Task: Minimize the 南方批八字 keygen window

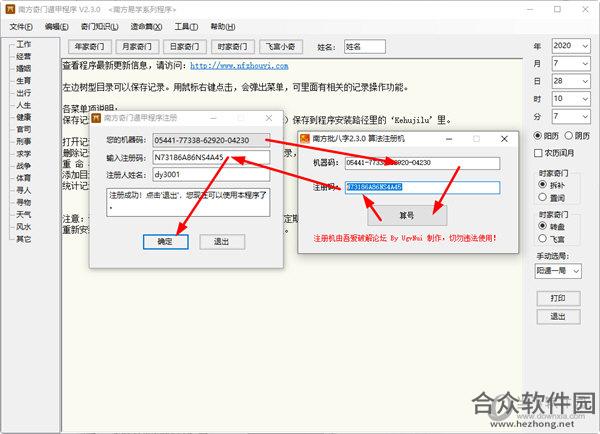Action: (x=449, y=139)
